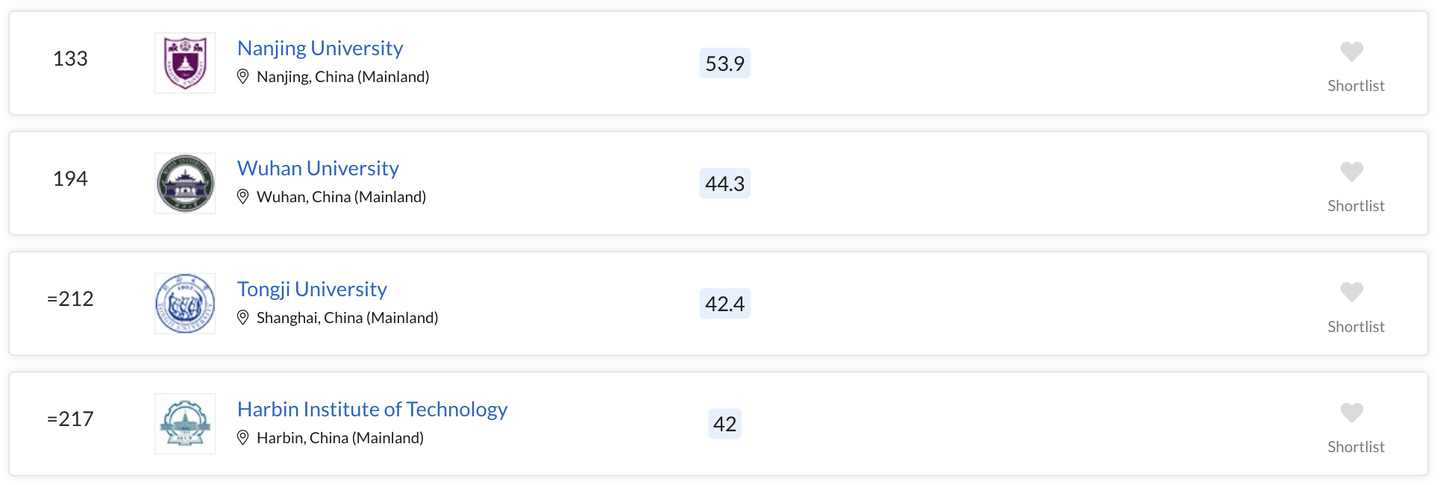Click the rank number 133
Screen dimensions: 1440x485
pyautogui.click(x=70, y=59)
